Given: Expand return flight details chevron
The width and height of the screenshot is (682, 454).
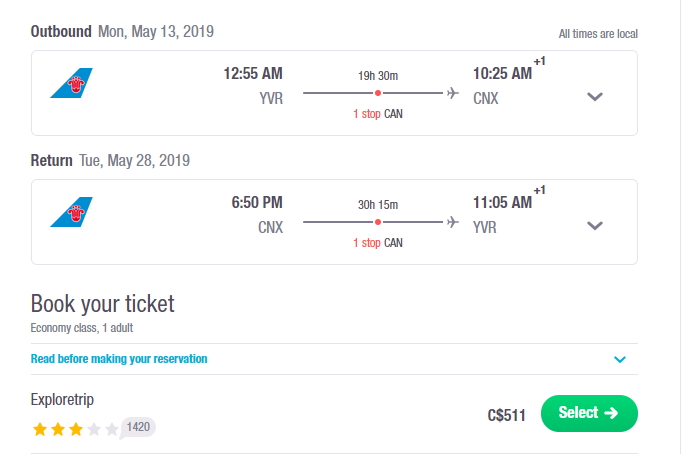Looking at the screenshot, I should click(x=595, y=226).
